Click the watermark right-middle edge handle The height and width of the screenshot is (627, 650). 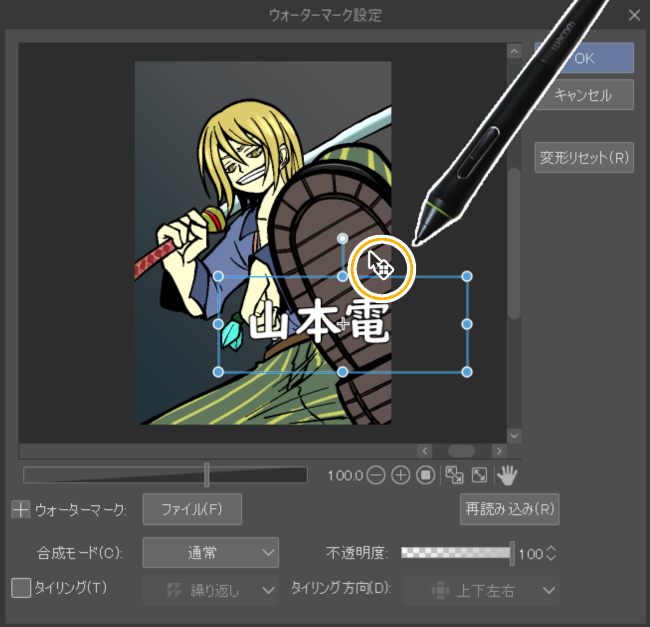pyautogui.click(x=467, y=324)
